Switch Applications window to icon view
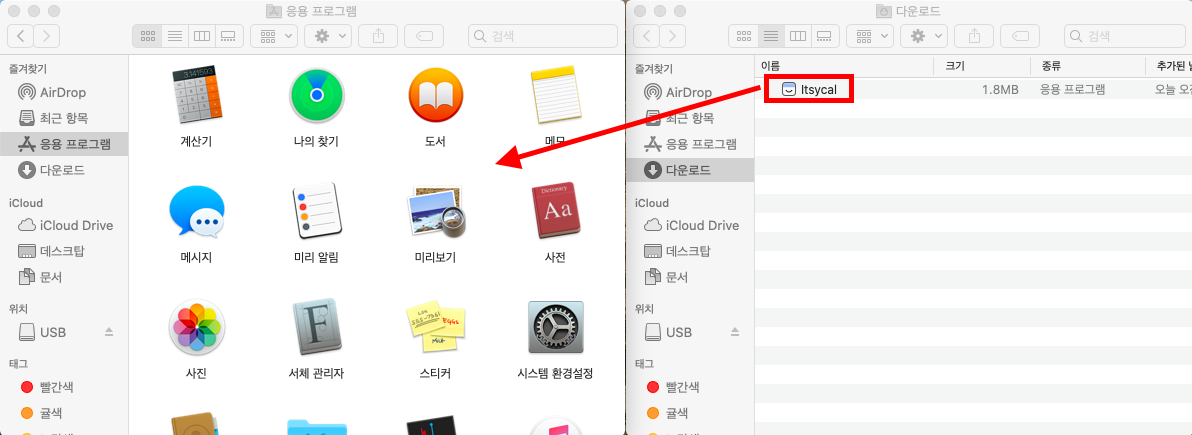1192x435 pixels. 147,35
